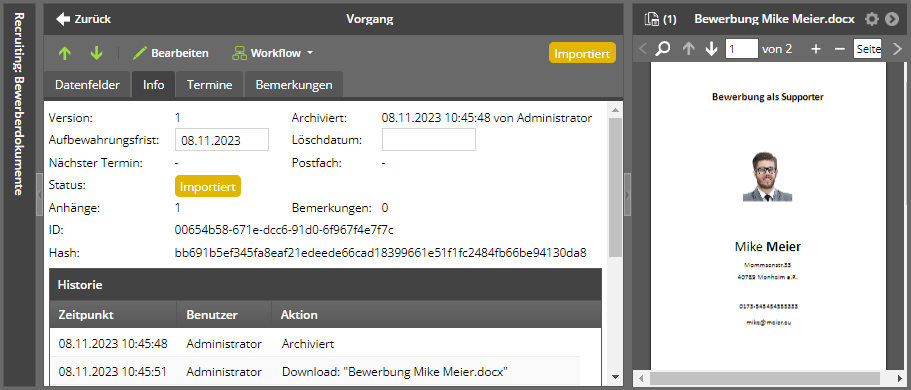Select the Info tab
911x390 pixels.
pos(153,85)
